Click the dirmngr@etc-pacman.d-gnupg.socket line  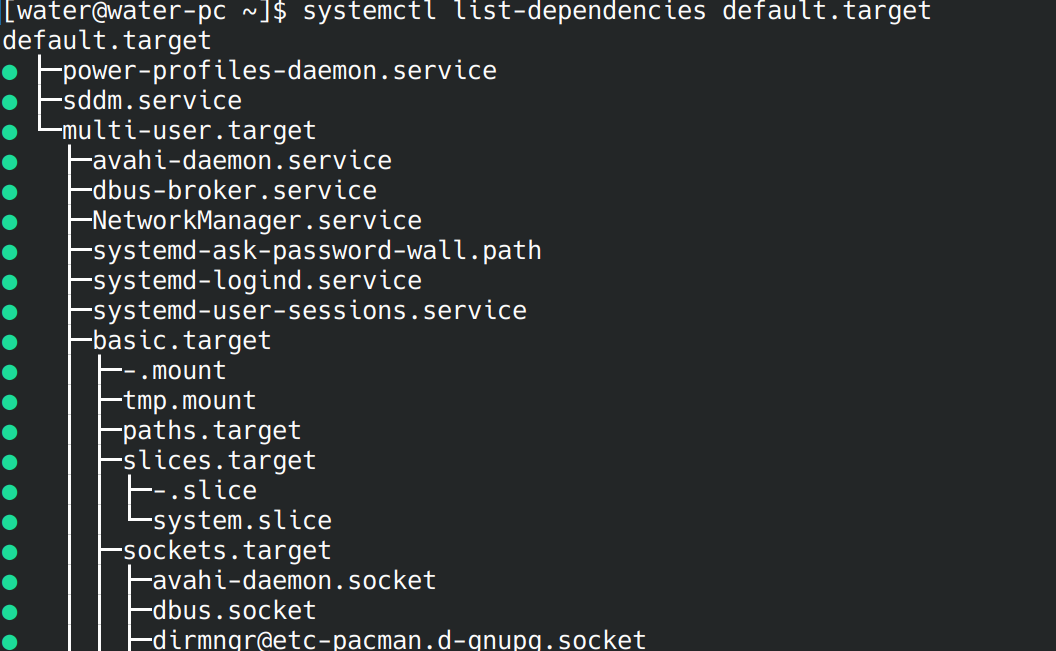(399, 639)
